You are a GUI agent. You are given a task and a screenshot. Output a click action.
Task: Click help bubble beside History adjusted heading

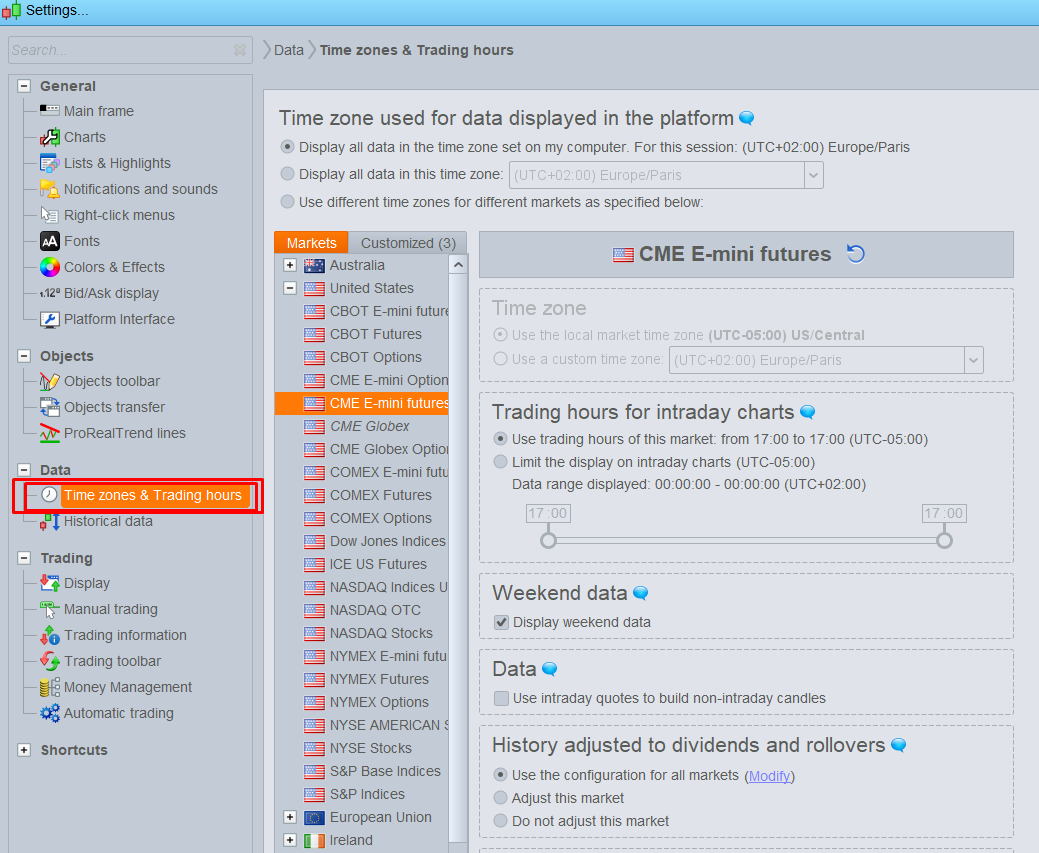(x=899, y=745)
